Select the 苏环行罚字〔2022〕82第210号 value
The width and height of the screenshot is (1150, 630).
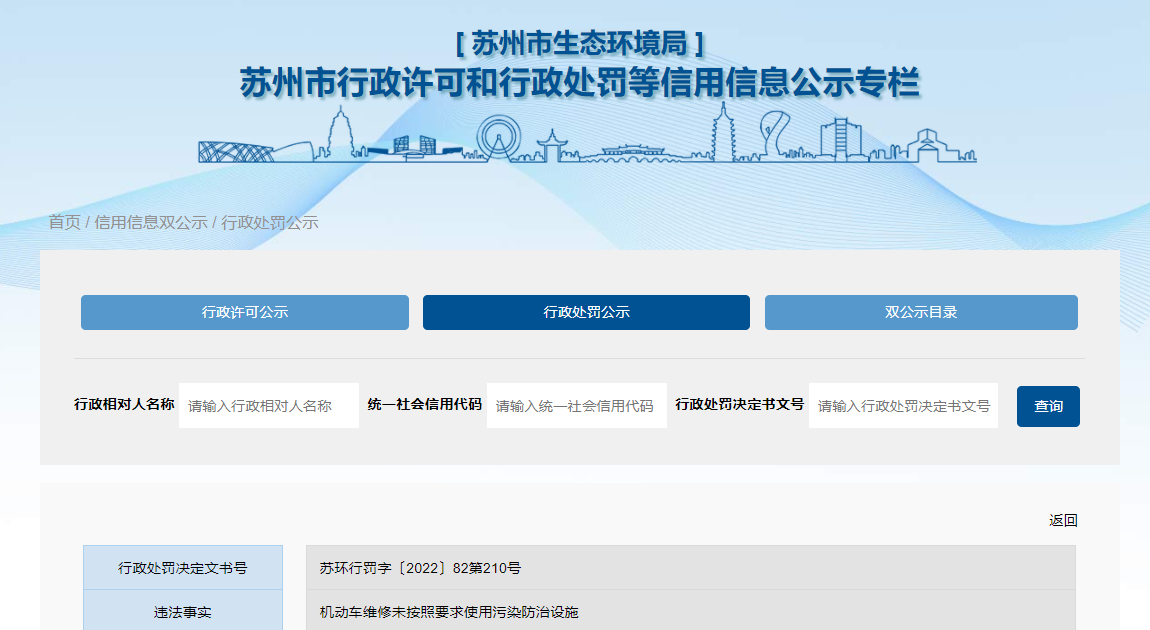point(420,568)
